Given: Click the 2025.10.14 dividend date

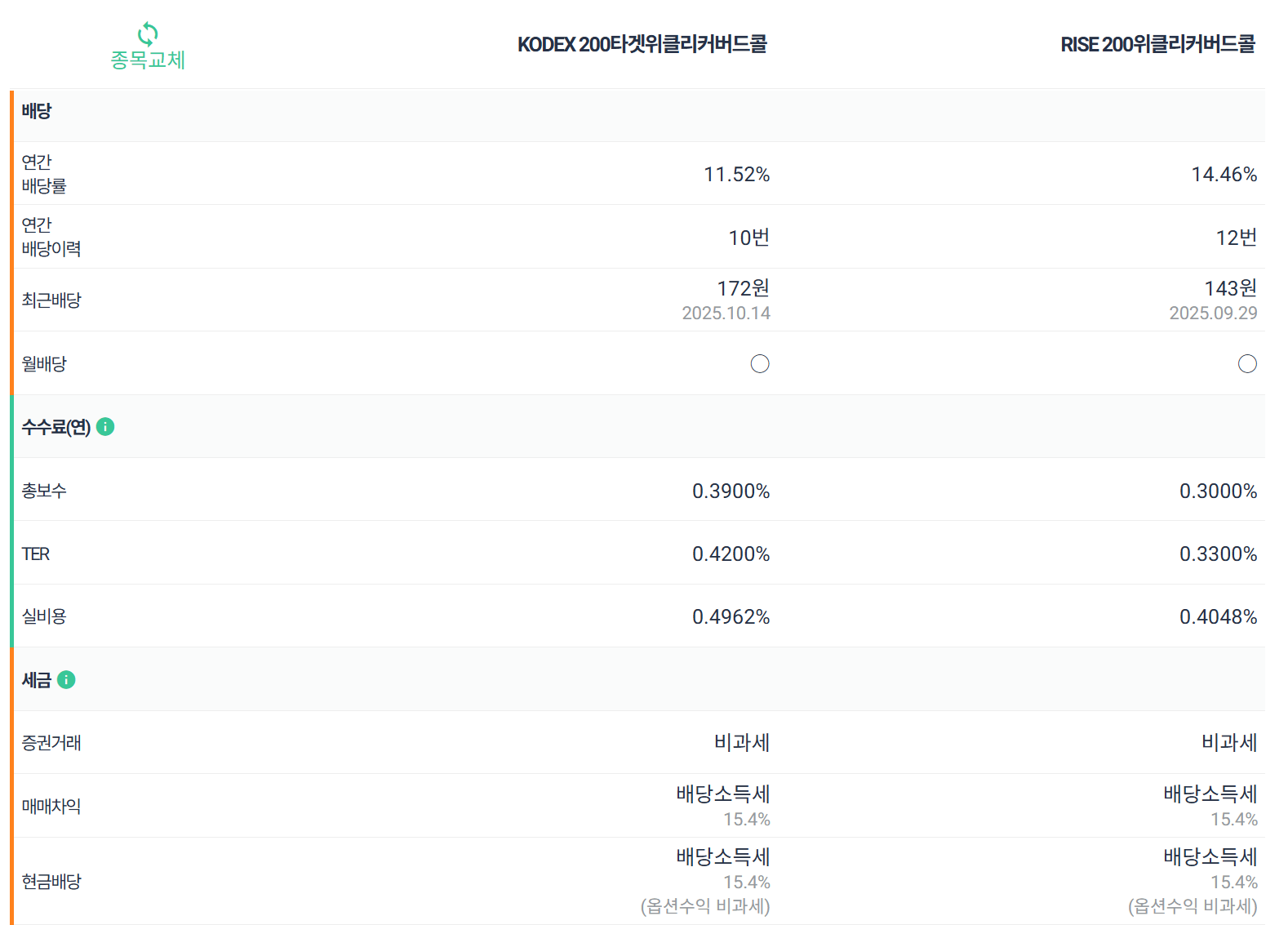Looking at the screenshot, I should click(x=726, y=314).
